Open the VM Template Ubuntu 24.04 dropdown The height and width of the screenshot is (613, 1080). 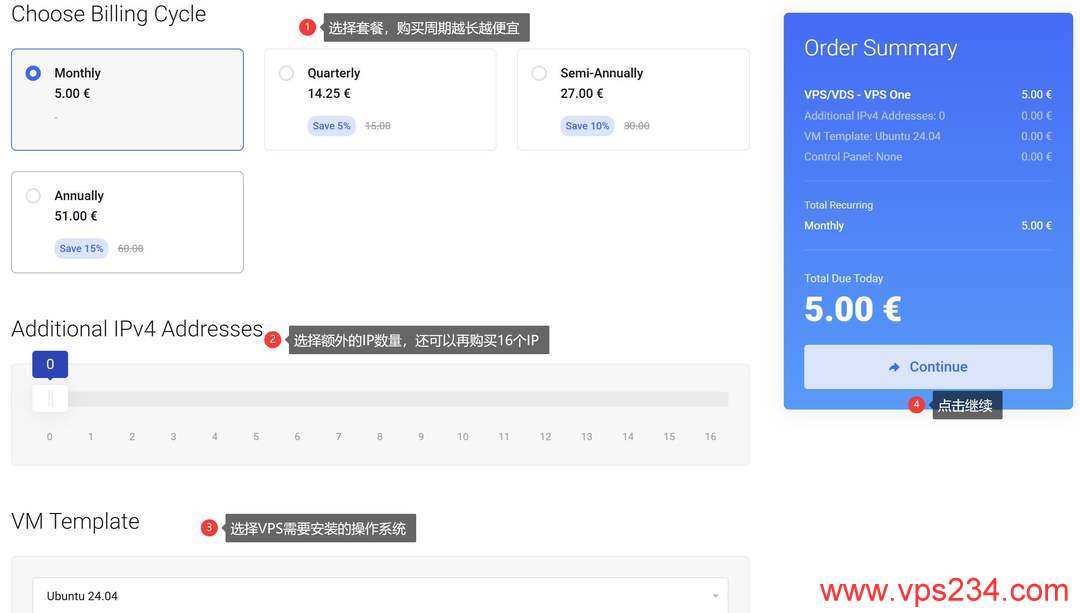380,595
